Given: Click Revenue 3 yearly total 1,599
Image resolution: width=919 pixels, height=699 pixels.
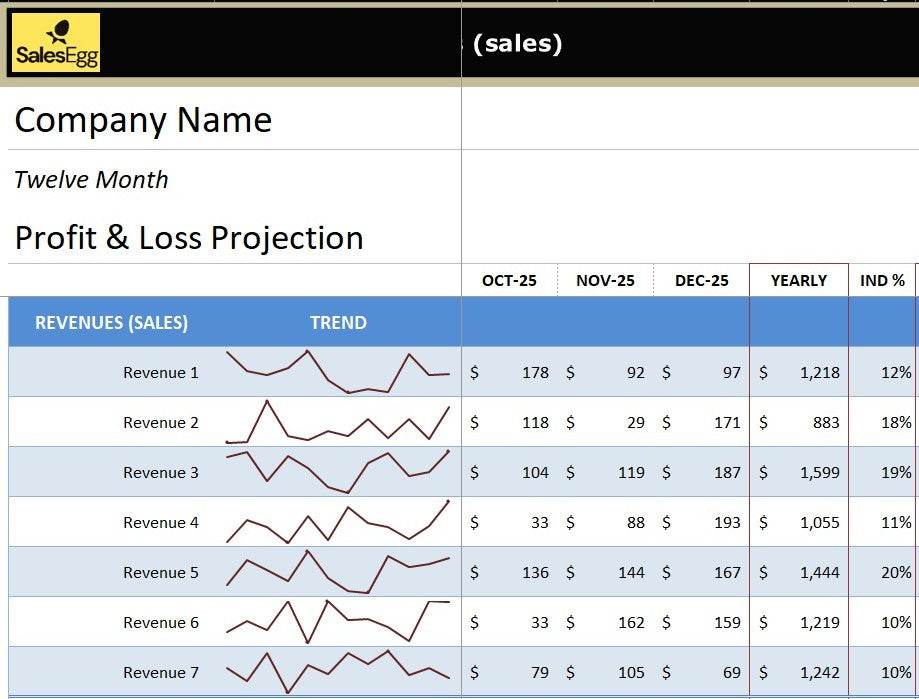Looking at the screenshot, I should 819,472.
